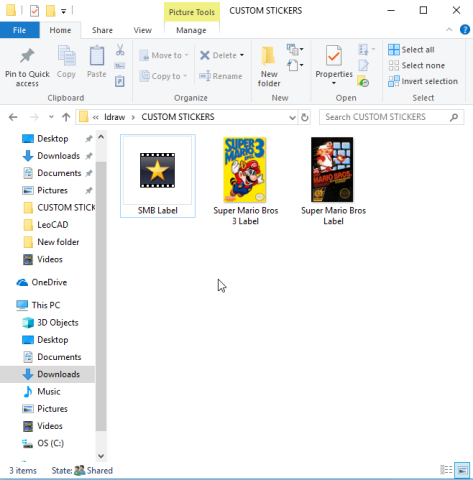Open OneDrive in navigation pane
The height and width of the screenshot is (480, 473).
42,282
